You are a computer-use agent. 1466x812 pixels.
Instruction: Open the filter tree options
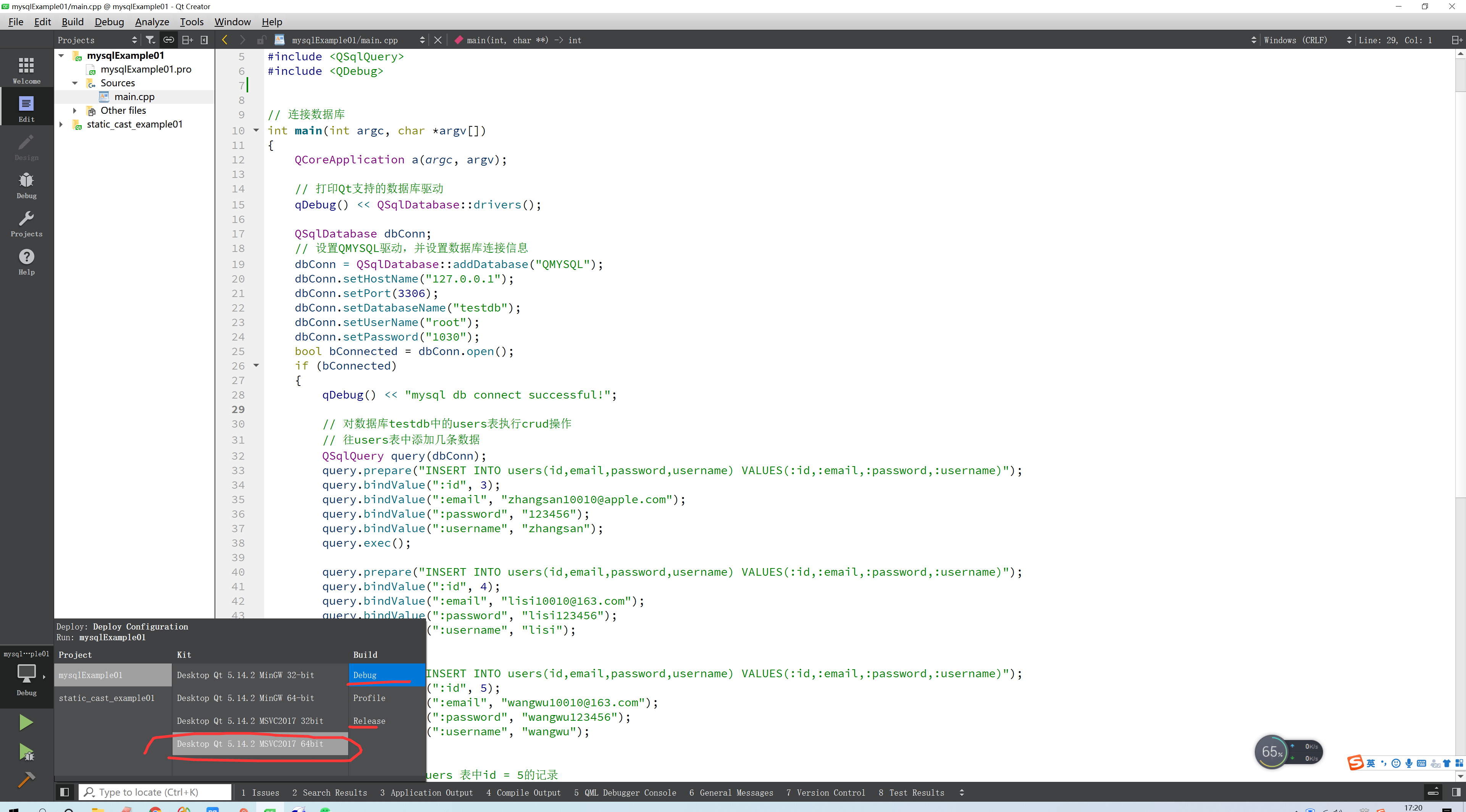[x=150, y=40]
